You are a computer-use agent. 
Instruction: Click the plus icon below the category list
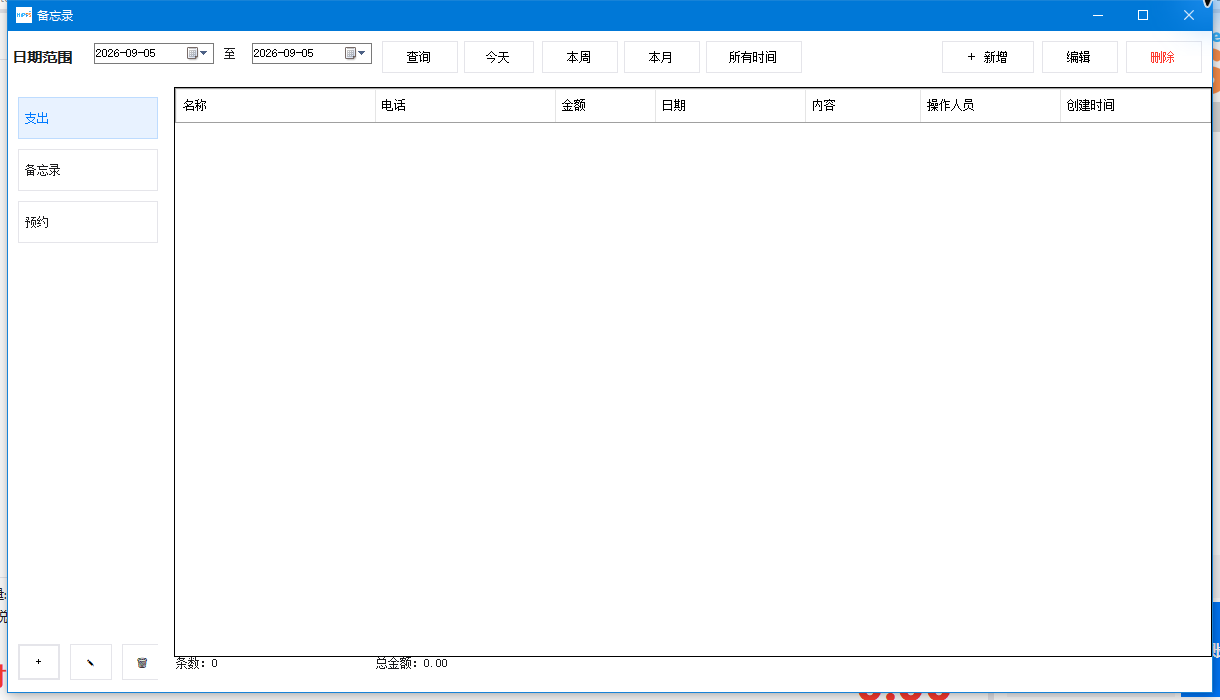[x=39, y=662]
